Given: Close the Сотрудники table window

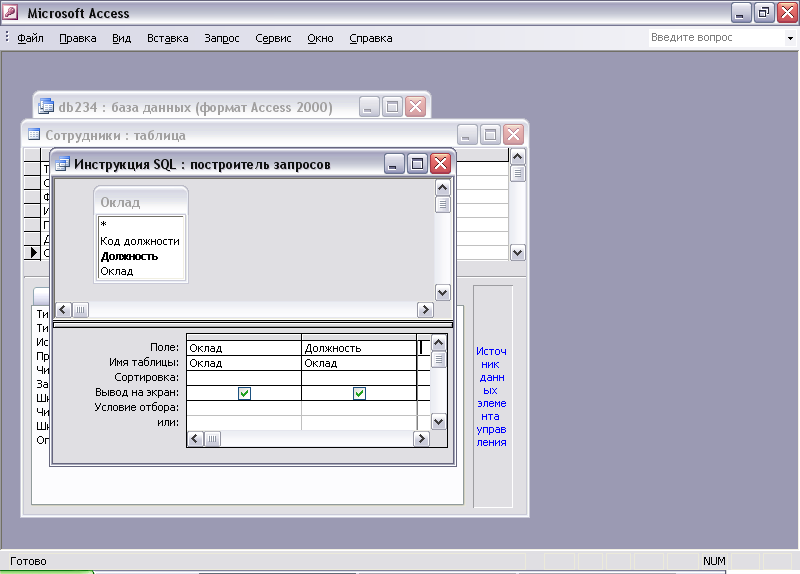Looking at the screenshot, I should (513, 135).
